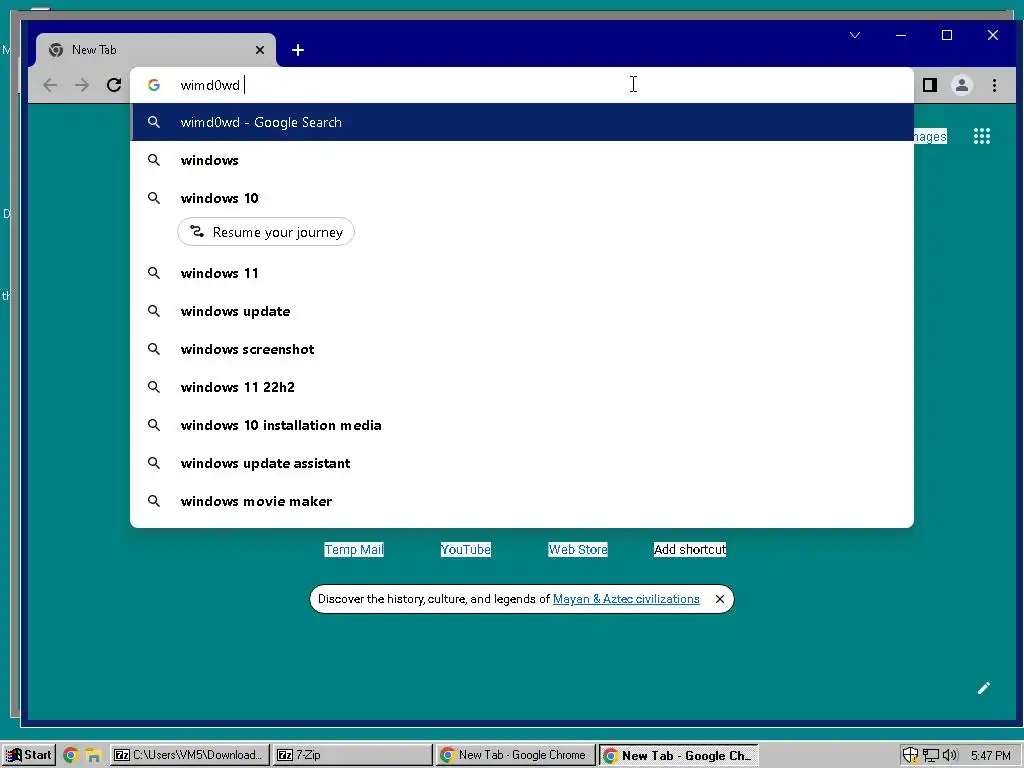Click the Google logo in the address bar

153,85
